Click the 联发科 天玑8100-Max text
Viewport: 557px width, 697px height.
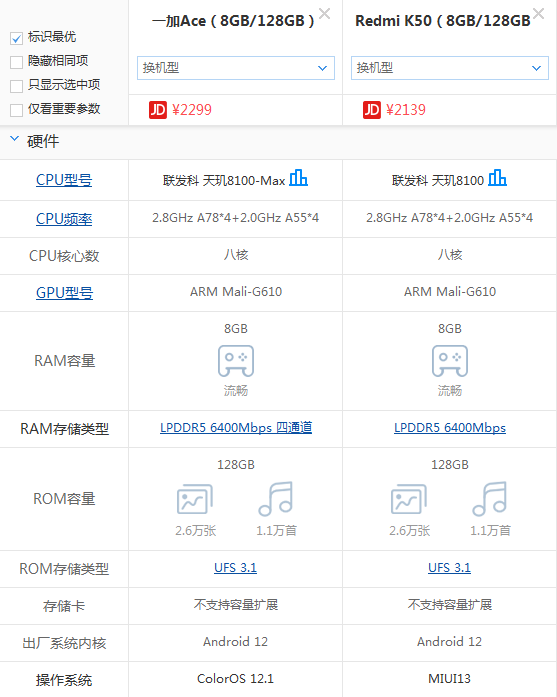224,180
